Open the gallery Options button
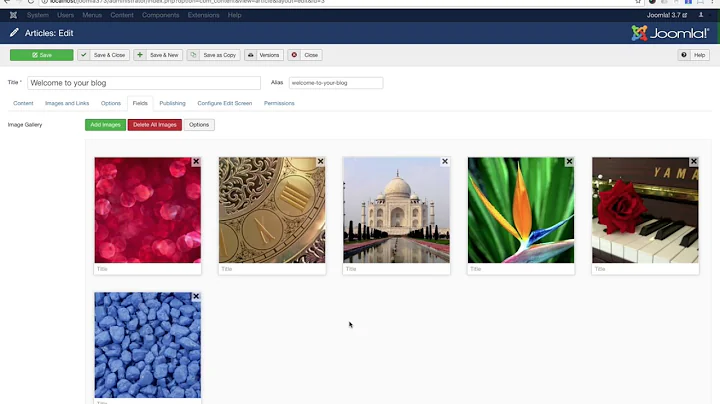Viewport: 720px width, 404px height. tap(199, 125)
